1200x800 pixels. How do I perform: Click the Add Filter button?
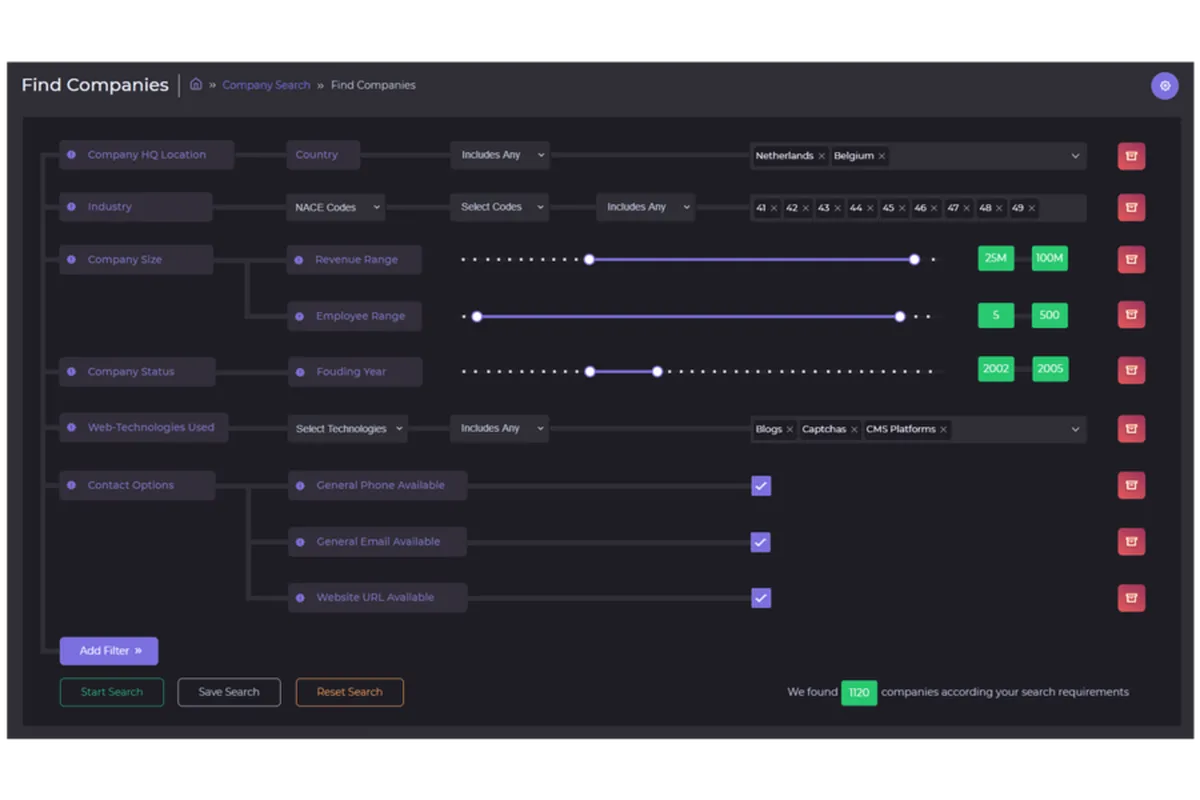(109, 651)
